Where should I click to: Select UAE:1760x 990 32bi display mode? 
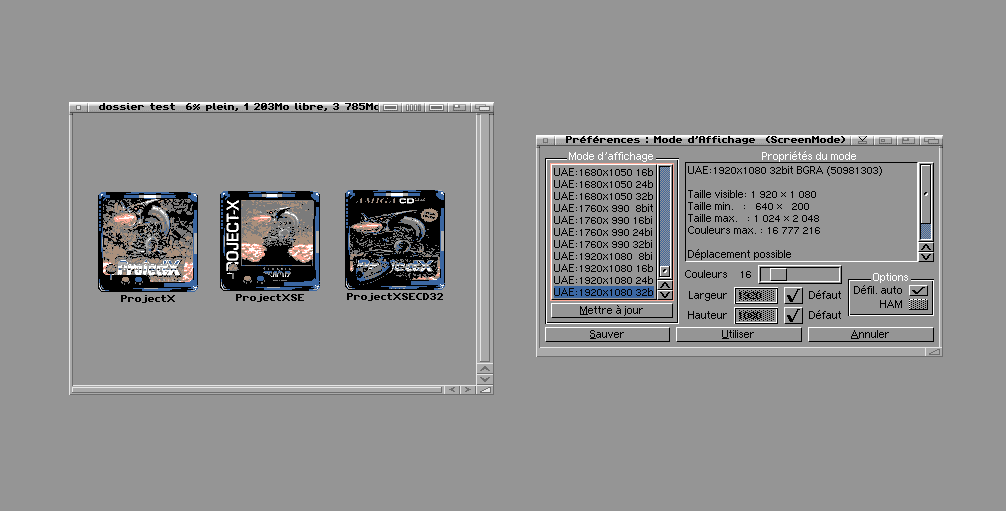[x=603, y=244]
